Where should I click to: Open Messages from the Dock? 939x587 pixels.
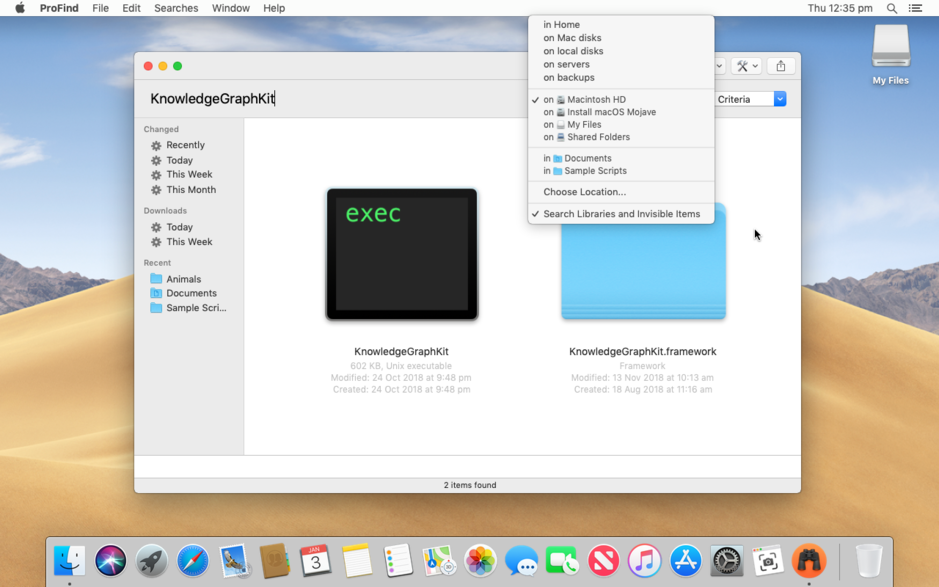tap(521, 561)
